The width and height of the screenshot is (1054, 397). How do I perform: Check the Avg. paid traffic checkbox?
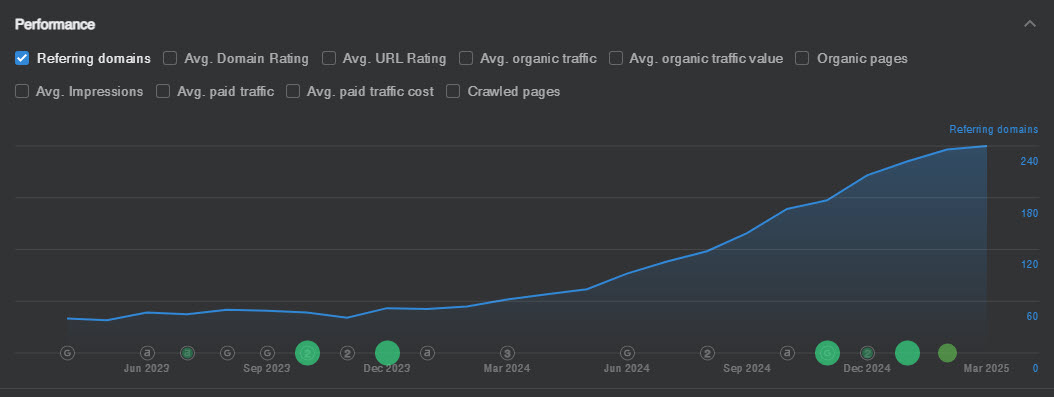click(x=163, y=91)
